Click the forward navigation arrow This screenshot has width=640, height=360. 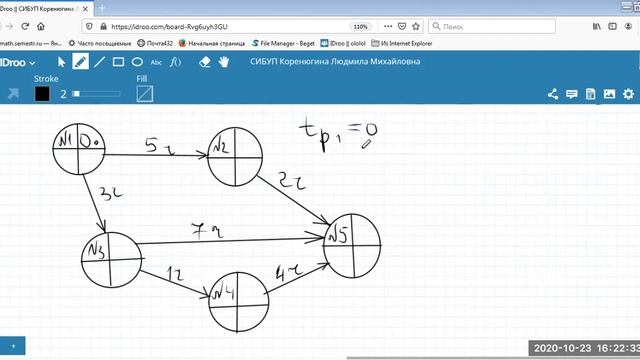point(9,27)
